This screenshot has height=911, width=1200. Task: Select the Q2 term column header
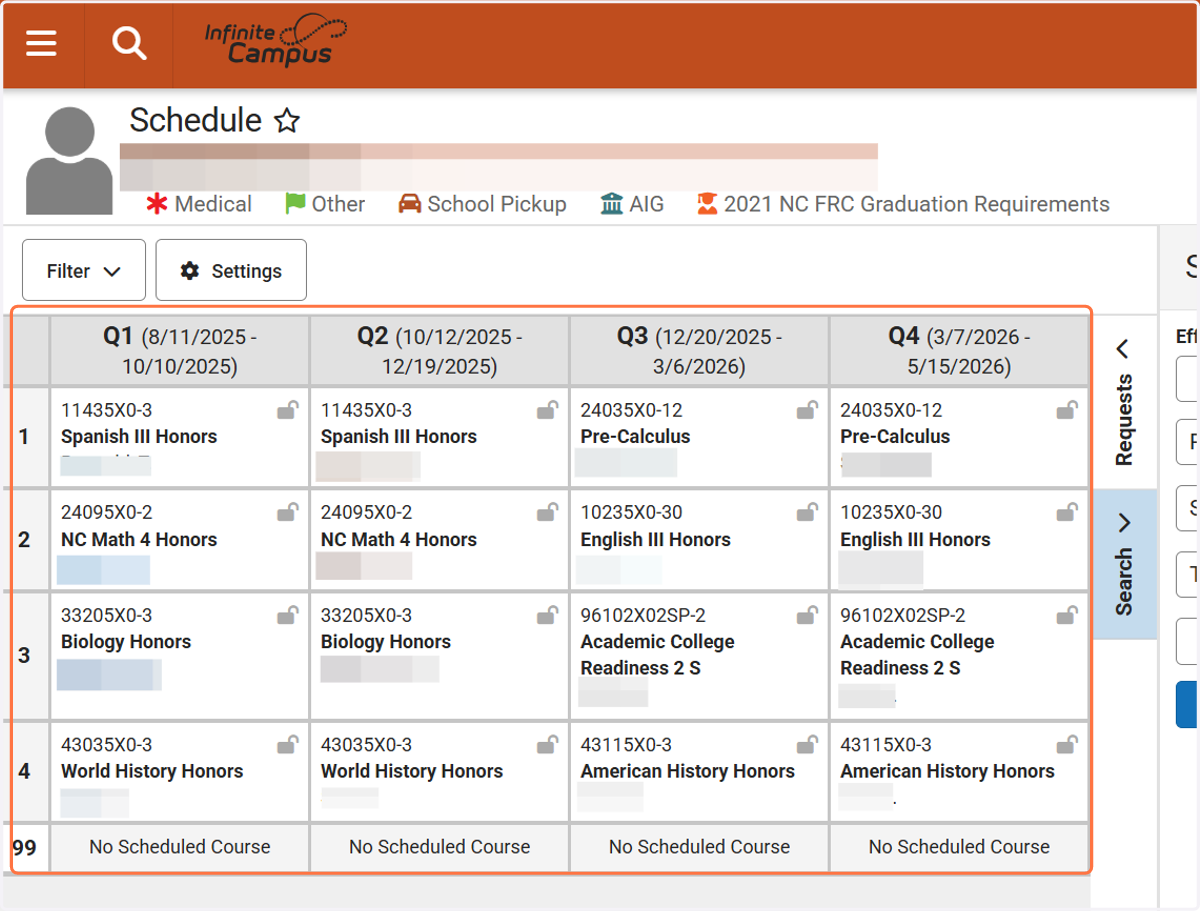440,351
